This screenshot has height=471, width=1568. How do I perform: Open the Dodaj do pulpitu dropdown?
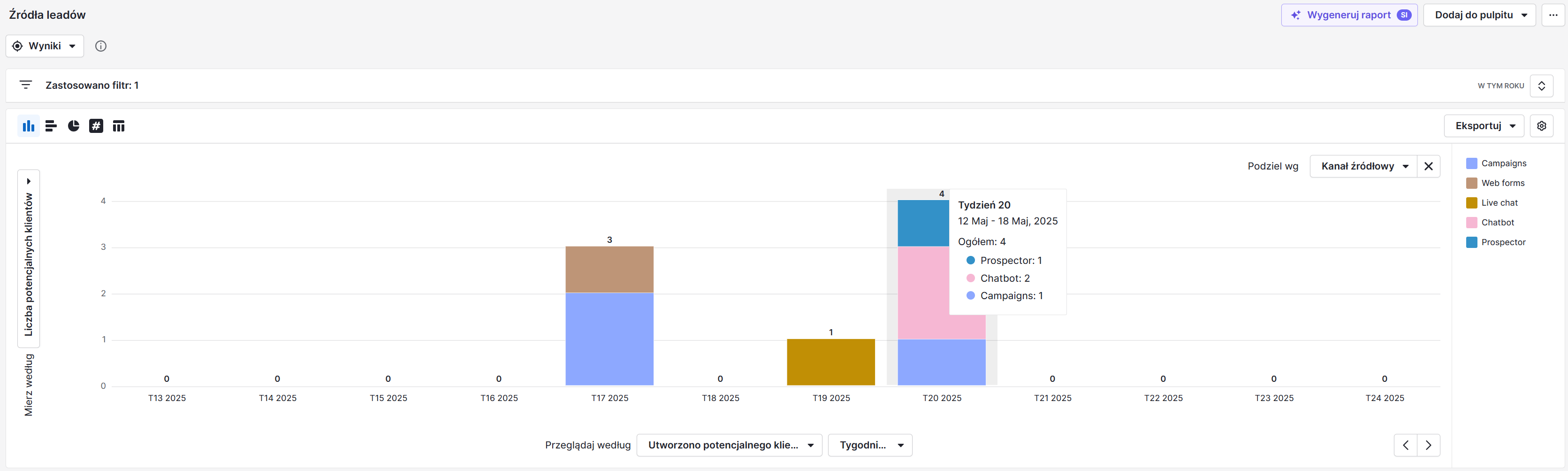point(1479,15)
